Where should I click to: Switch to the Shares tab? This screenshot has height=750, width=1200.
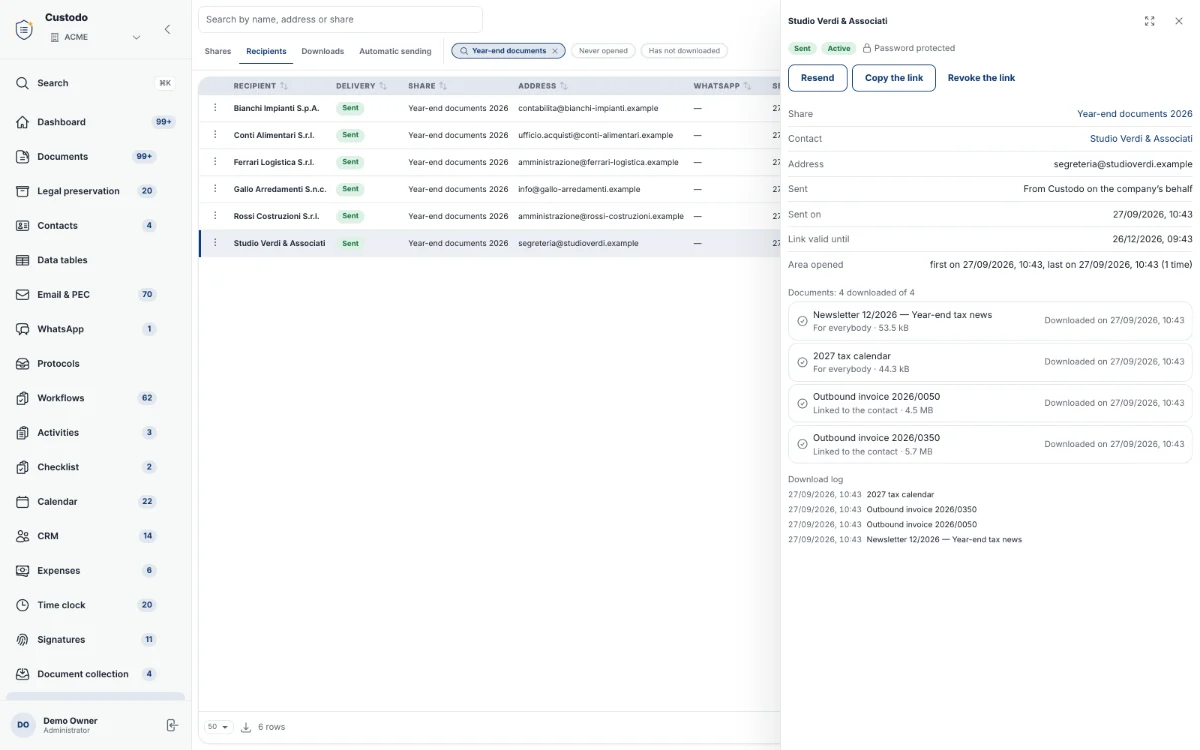(218, 51)
